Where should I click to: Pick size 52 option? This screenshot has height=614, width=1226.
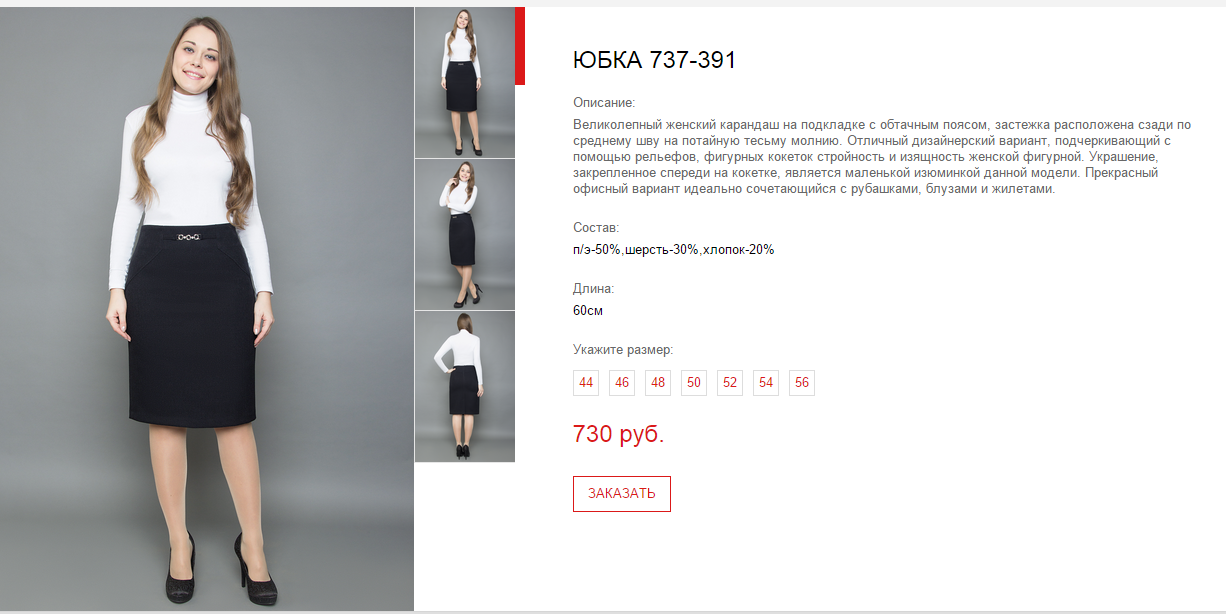[x=730, y=383]
